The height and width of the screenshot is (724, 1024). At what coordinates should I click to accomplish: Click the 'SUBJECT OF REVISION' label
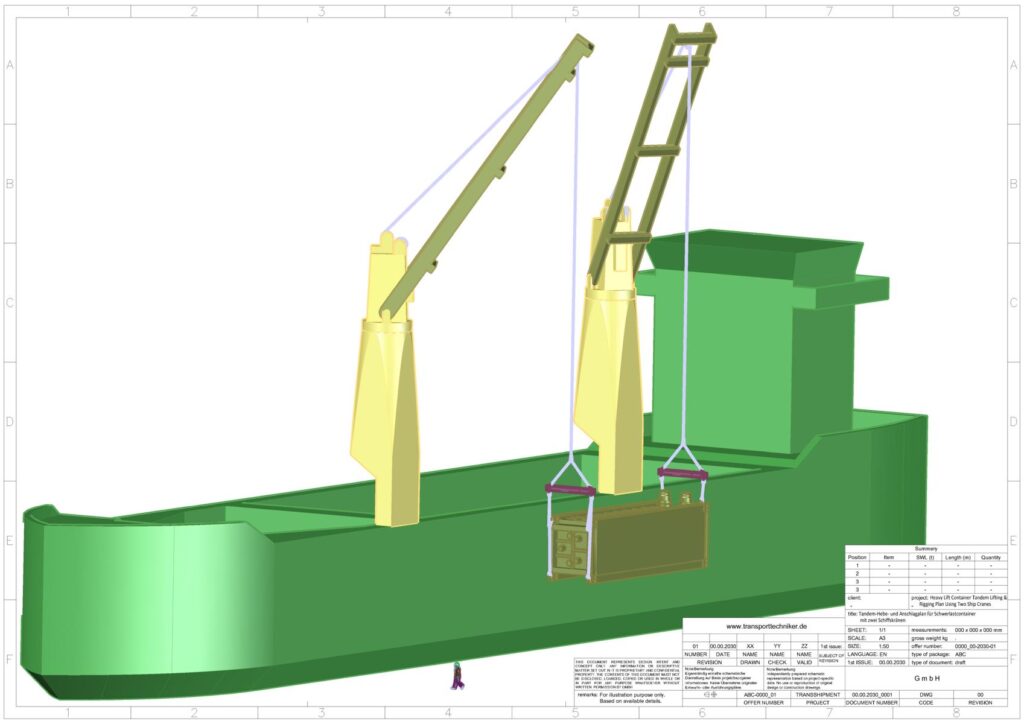pyautogui.click(x=831, y=657)
